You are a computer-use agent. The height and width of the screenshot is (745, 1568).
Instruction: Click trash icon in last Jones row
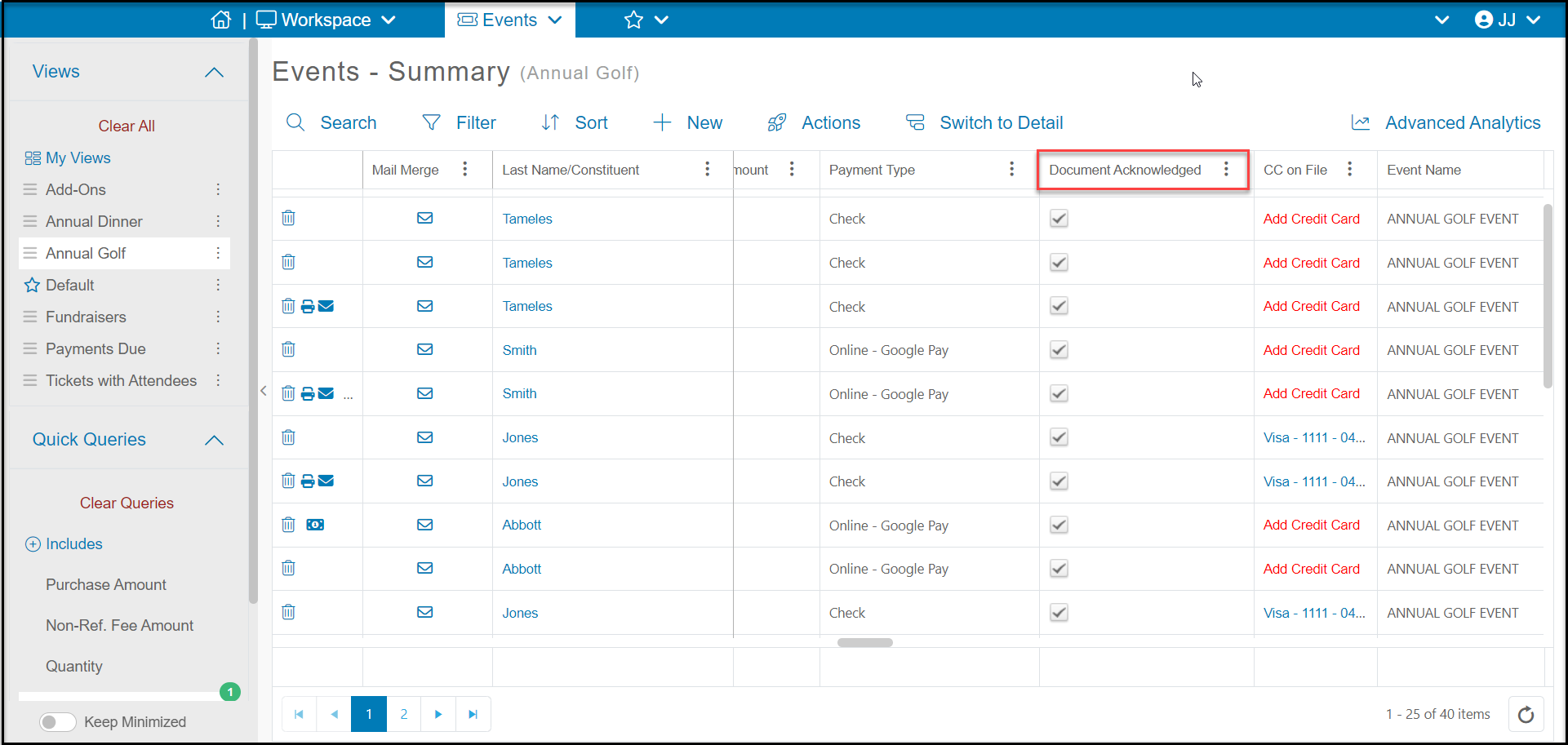[x=288, y=612]
